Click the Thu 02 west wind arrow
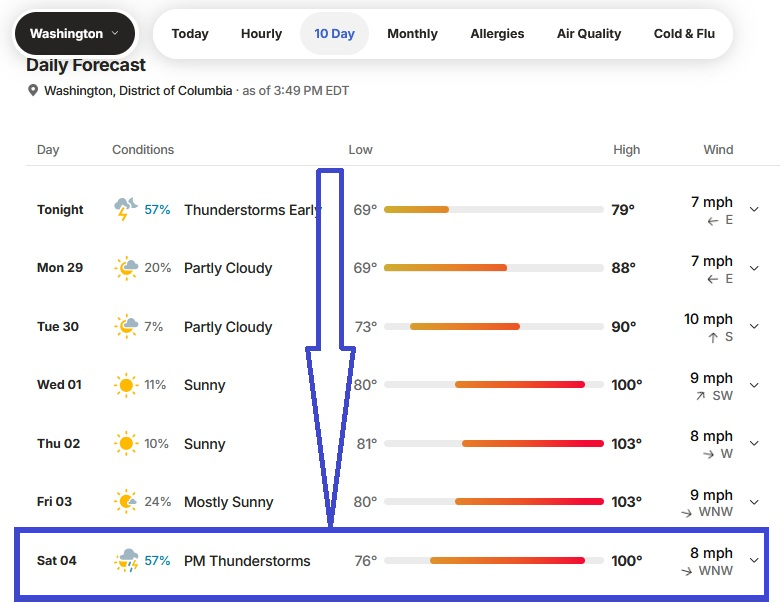 [x=708, y=454]
